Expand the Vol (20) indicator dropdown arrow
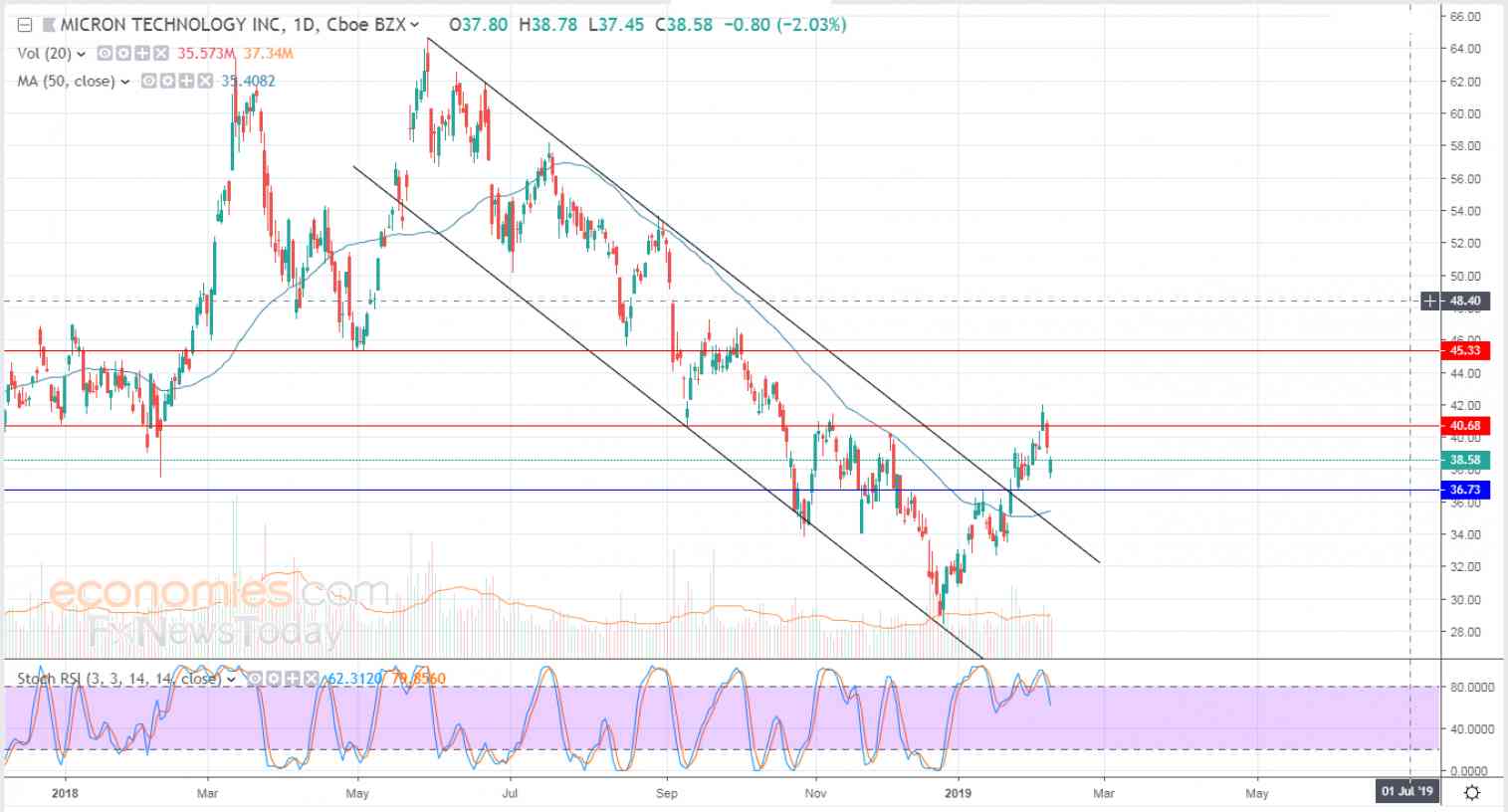Viewport: 1508px width, 812px height. click(81, 54)
